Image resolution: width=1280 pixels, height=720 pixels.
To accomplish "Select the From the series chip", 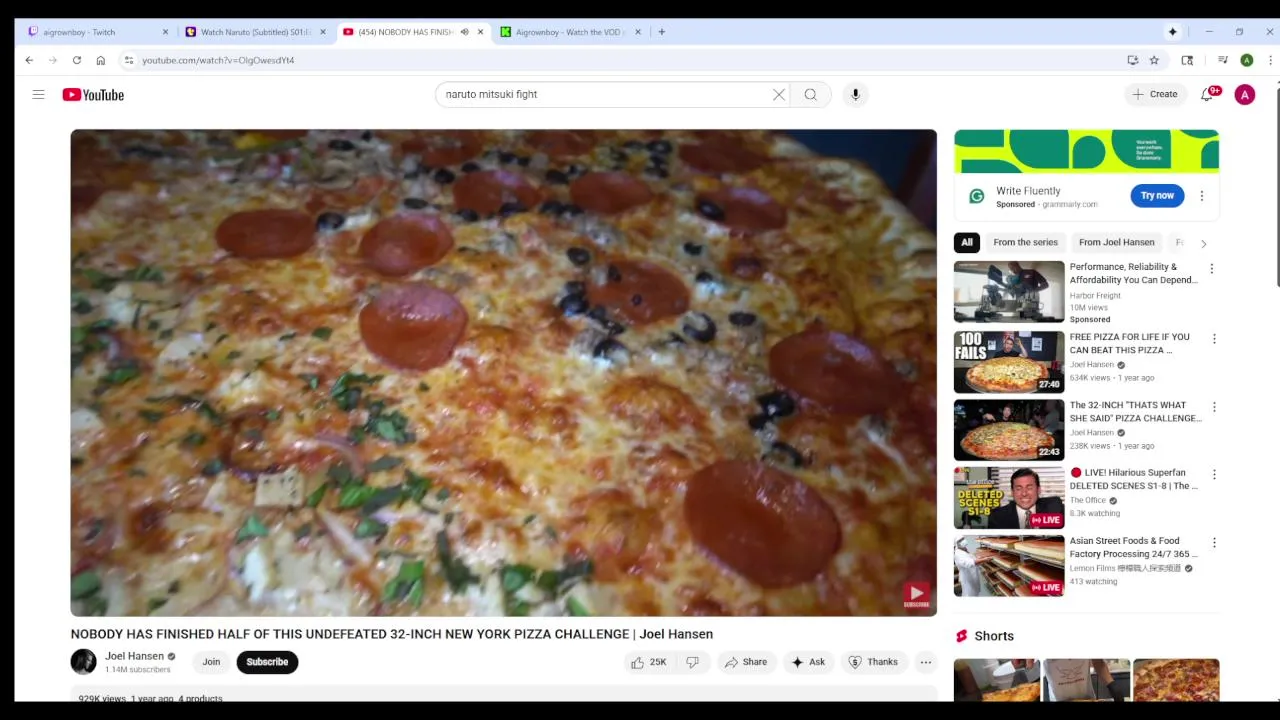I will [x=1025, y=242].
